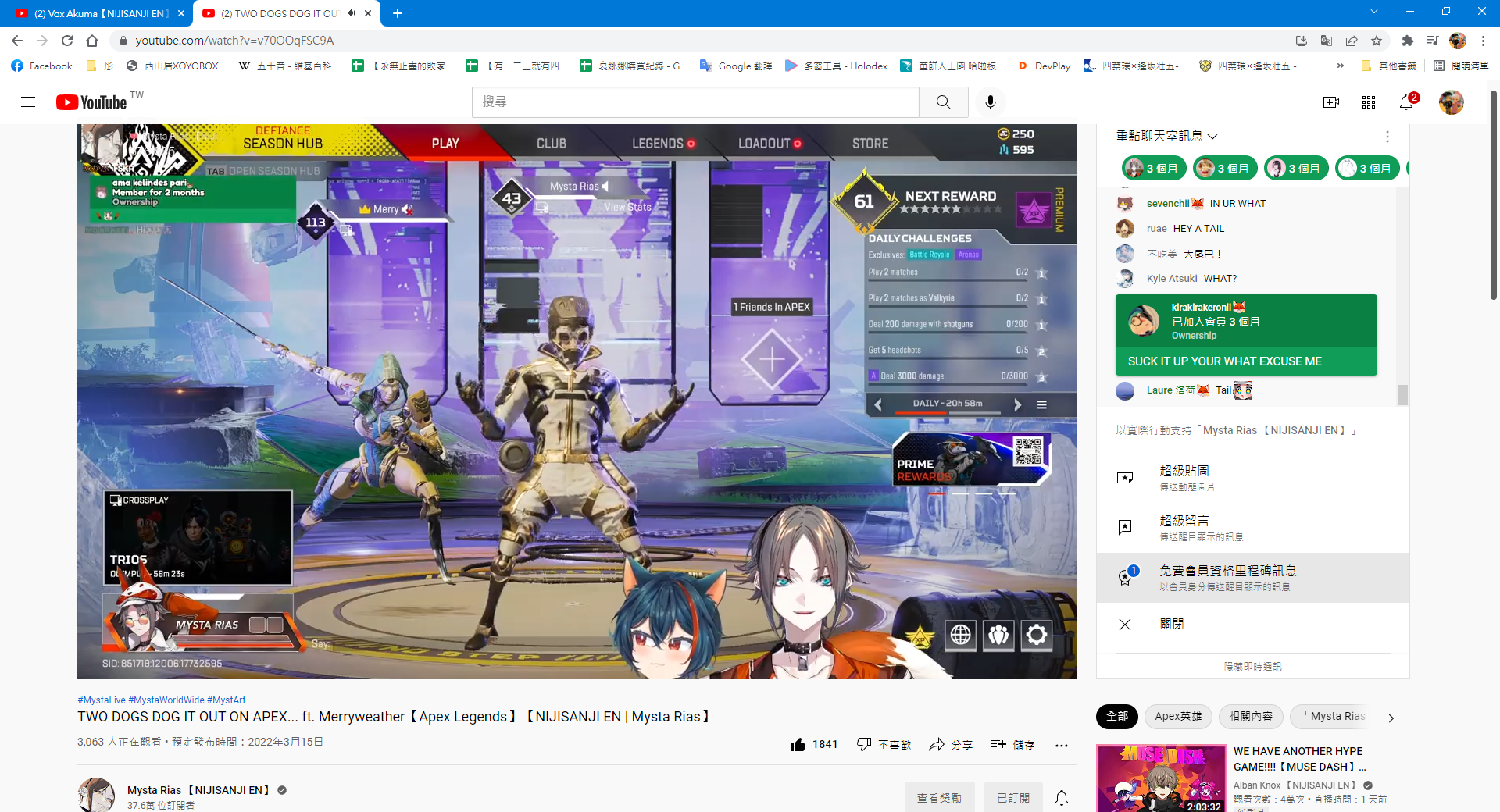1500x812 pixels.
Task: Choose 超級留言 Super Chat option
Action: [x=1253, y=528]
